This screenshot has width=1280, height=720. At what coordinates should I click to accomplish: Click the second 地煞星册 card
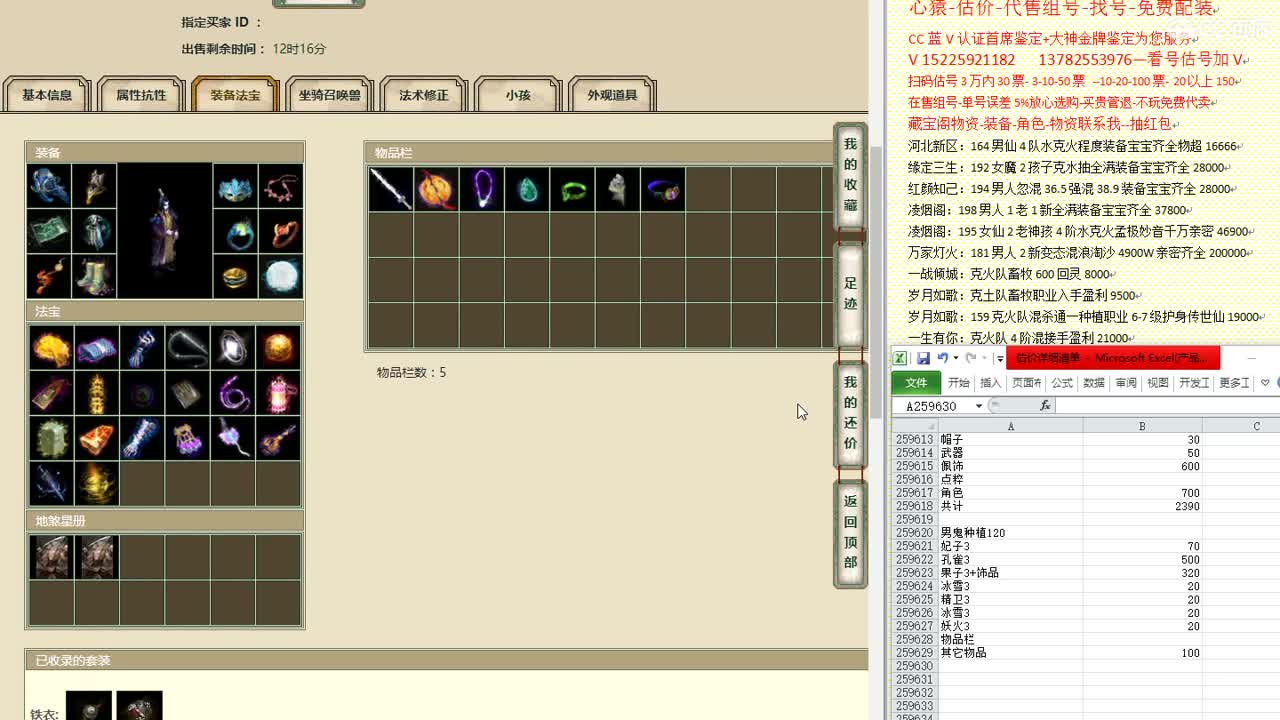click(96, 557)
